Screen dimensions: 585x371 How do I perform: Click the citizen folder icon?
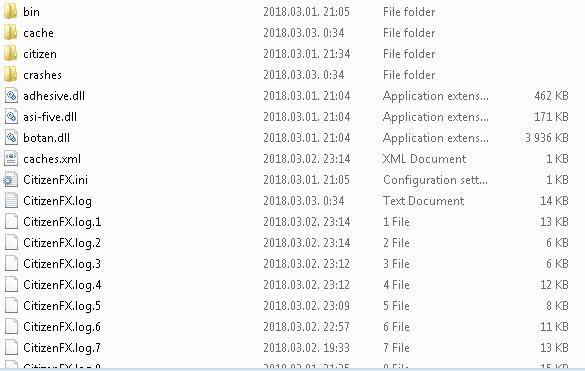pyautogui.click(x=10, y=53)
